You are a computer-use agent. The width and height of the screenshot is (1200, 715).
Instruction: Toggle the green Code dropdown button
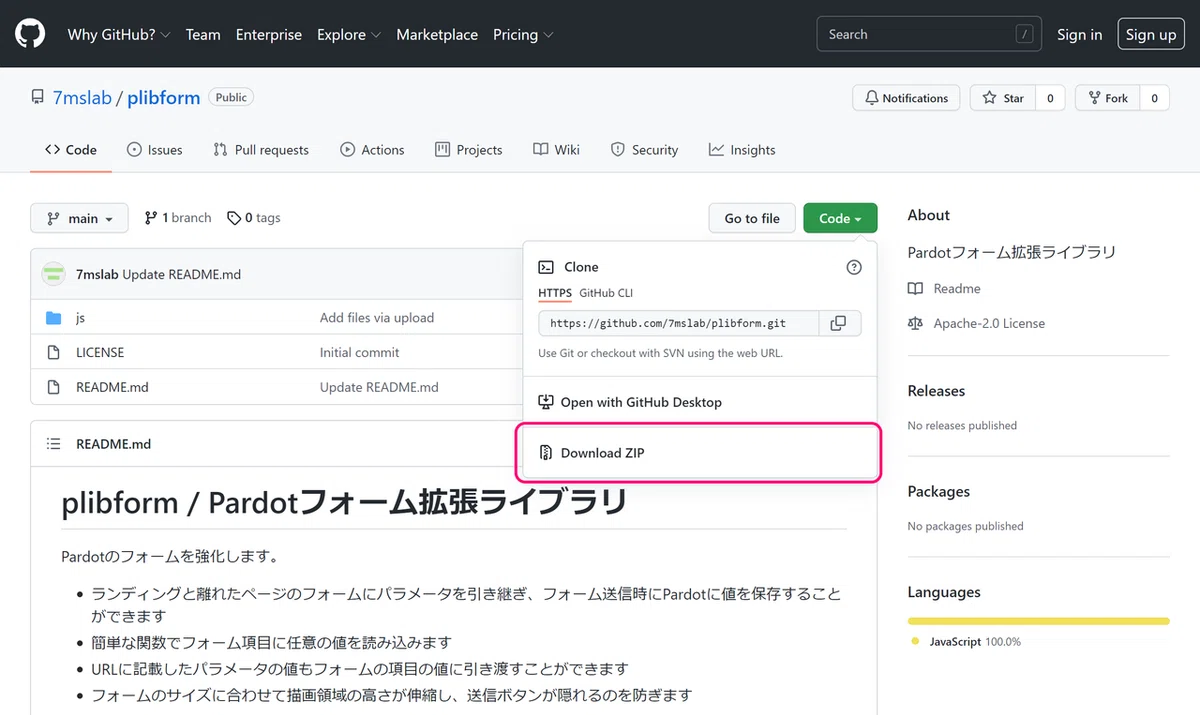click(840, 218)
